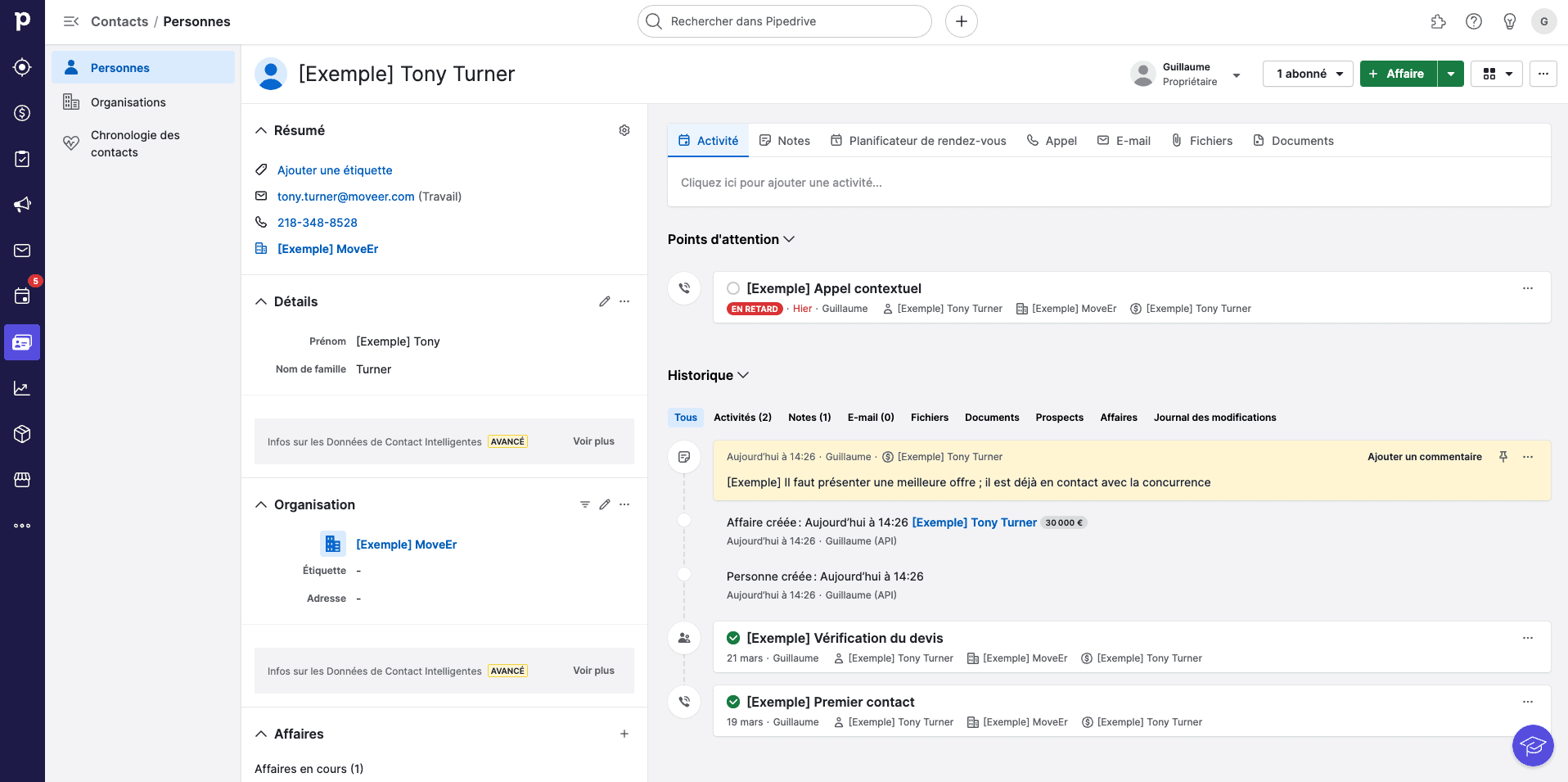This screenshot has height=782, width=1568.
Task: Collapse the Points d'attention section
Action: (x=790, y=239)
